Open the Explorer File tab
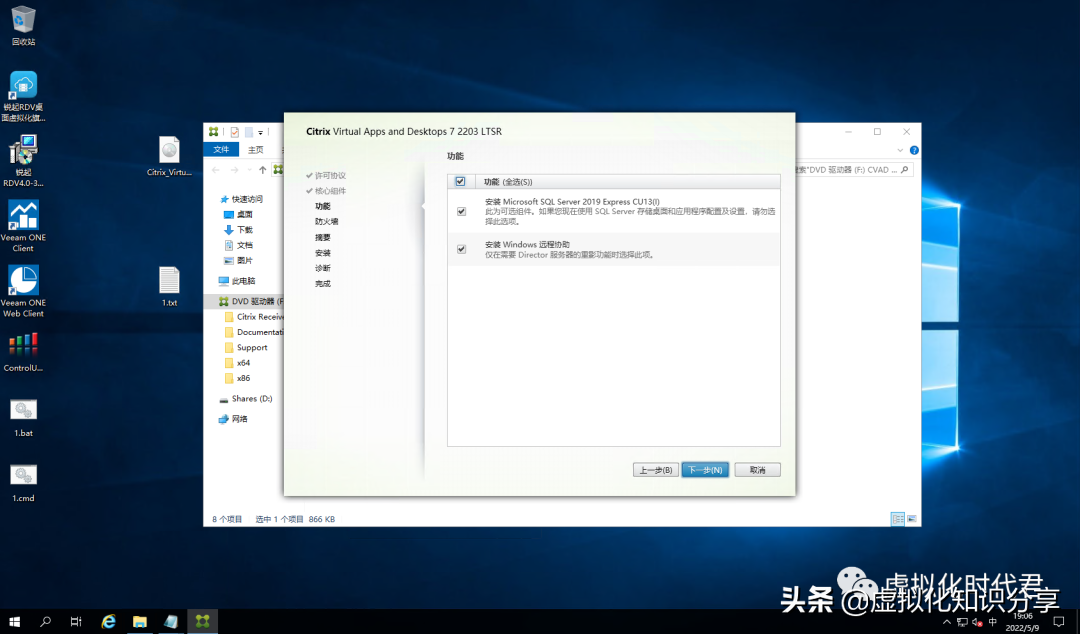Image resolution: width=1080 pixels, height=634 pixels. click(x=221, y=150)
